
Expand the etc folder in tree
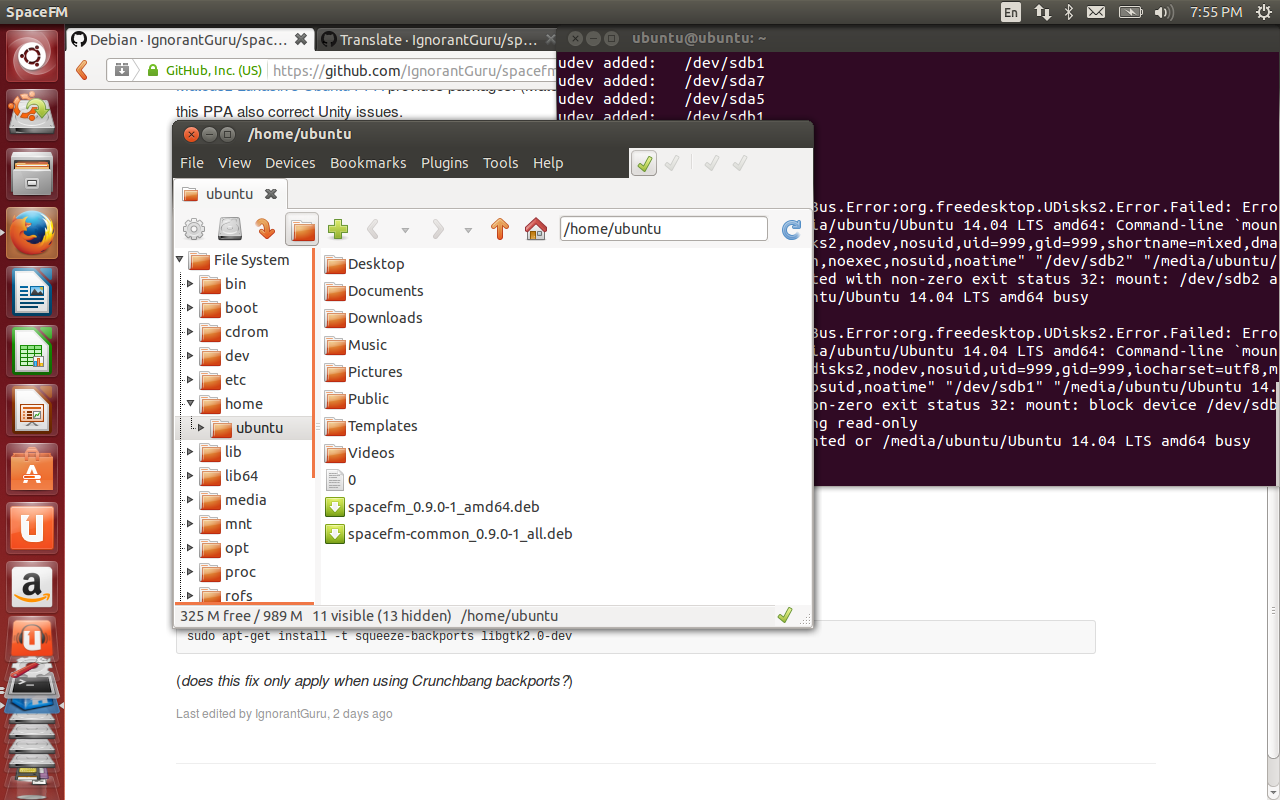click(x=190, y=380)
